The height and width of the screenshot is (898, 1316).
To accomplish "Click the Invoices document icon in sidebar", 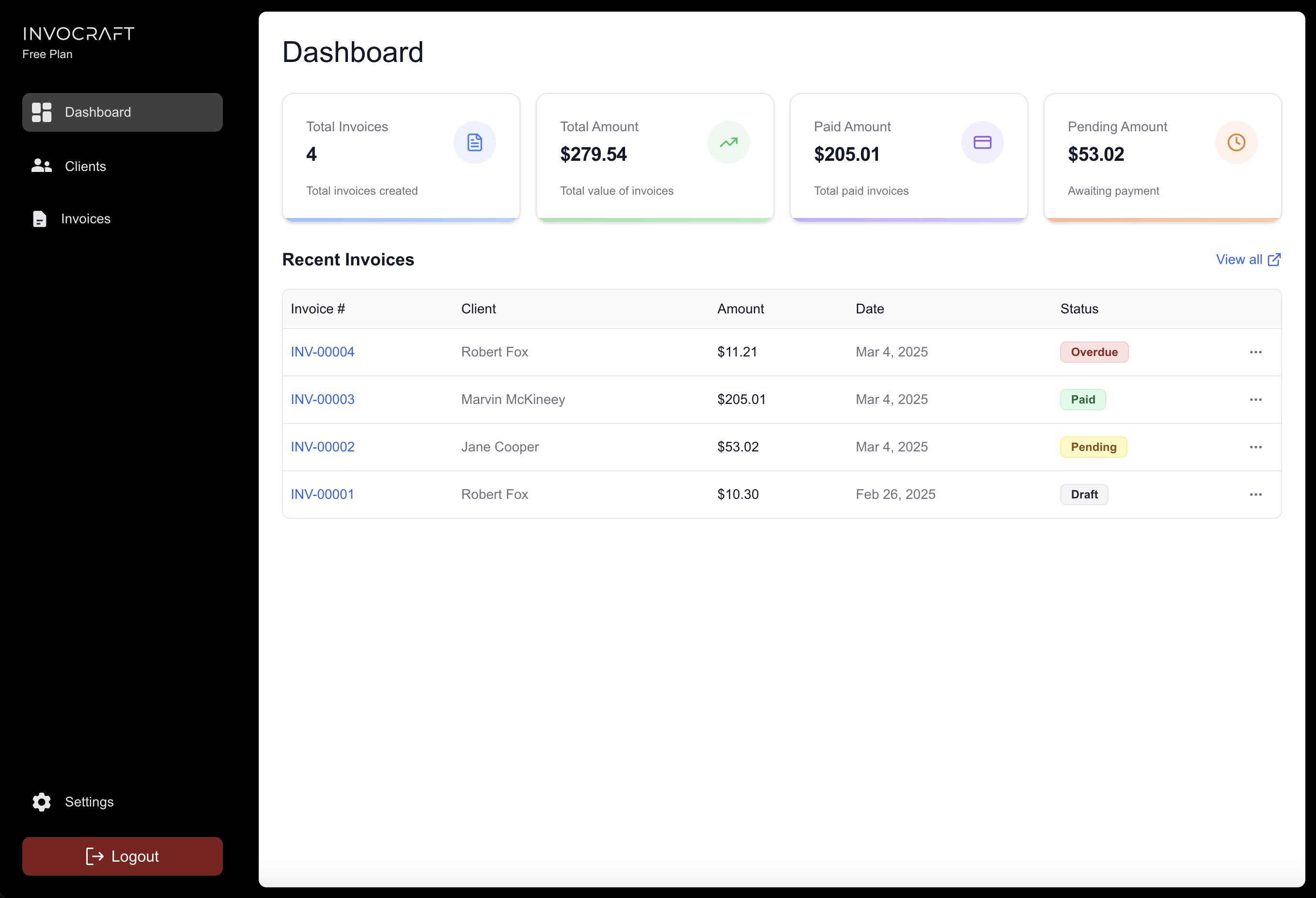I will (x=39, y=218).
